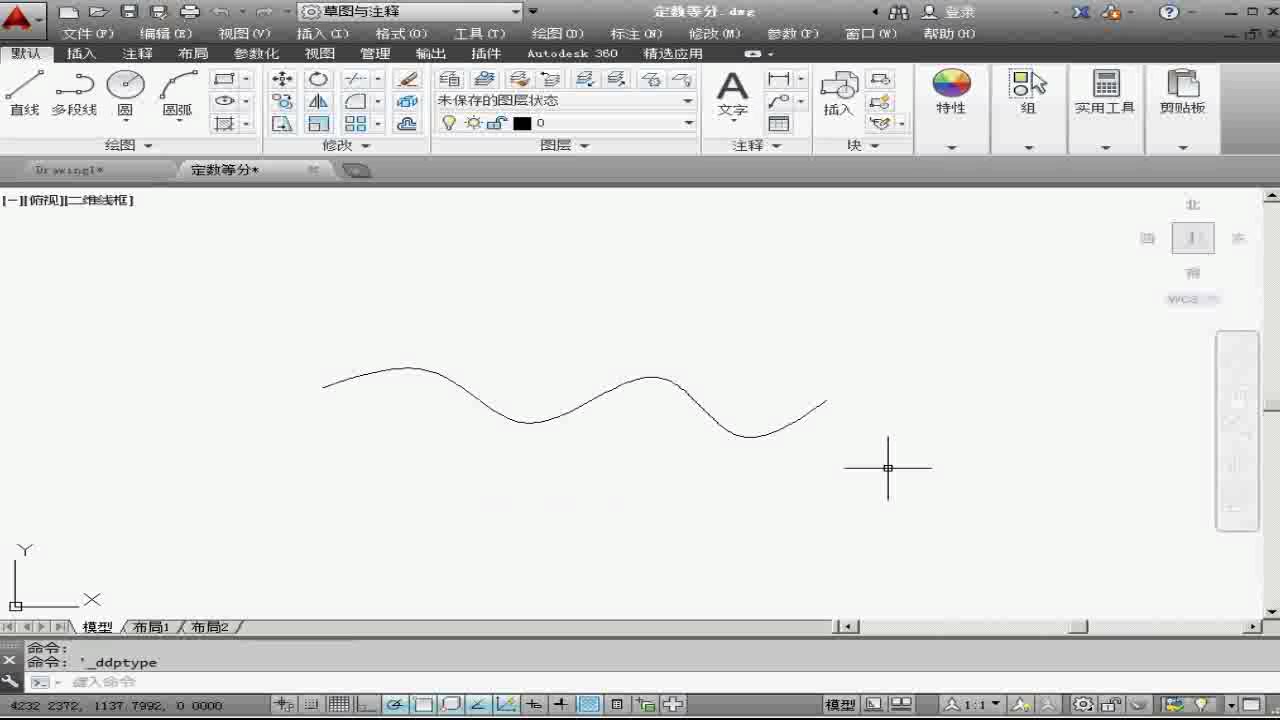Open the 格式(O) menu
Viewport: 1280px width, 720px height.
point(401,33)
